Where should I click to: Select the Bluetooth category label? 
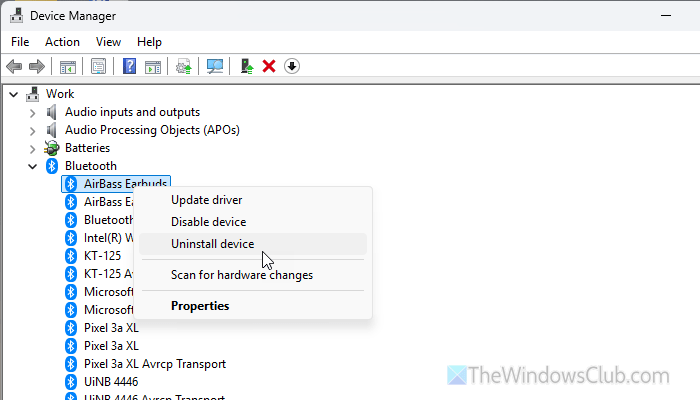(91, 166)
